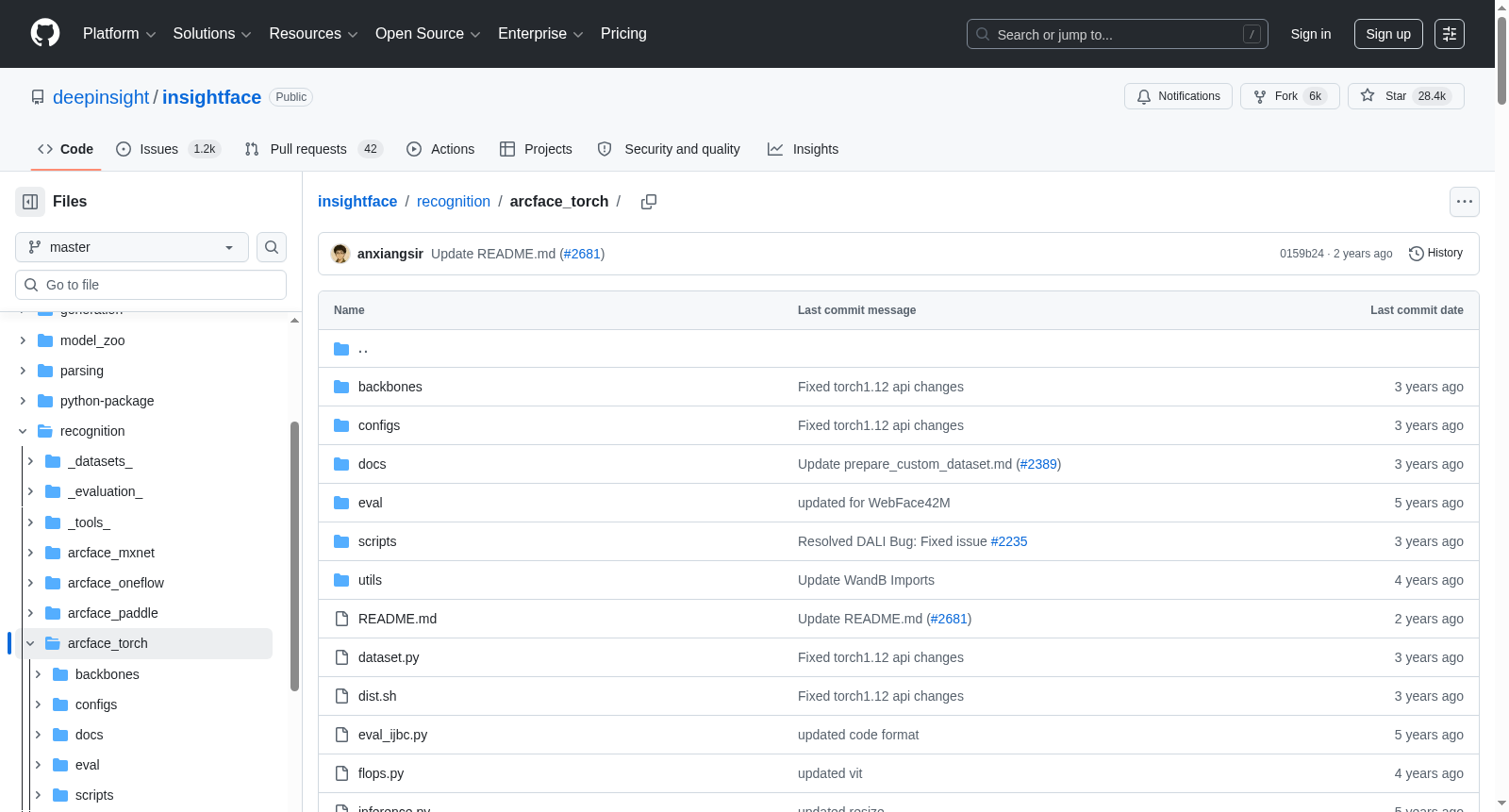Open the accessibility settings icon button

pyautogui.click(x=1450, y=34)
